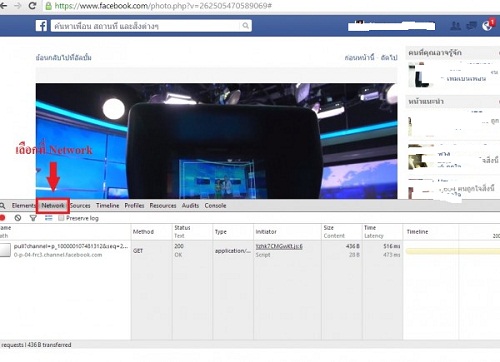Click the TV studio photo

coord(217,141)
